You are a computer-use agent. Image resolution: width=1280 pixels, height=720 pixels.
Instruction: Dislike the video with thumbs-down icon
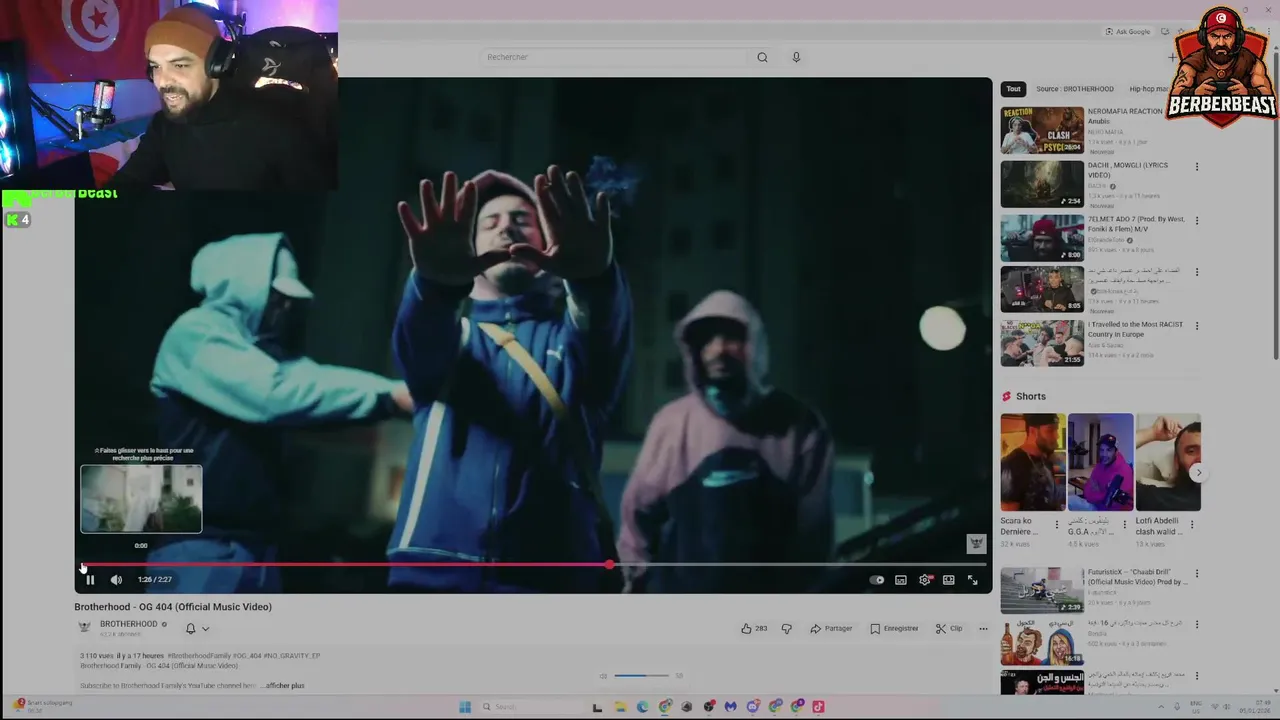pos(786,629)
